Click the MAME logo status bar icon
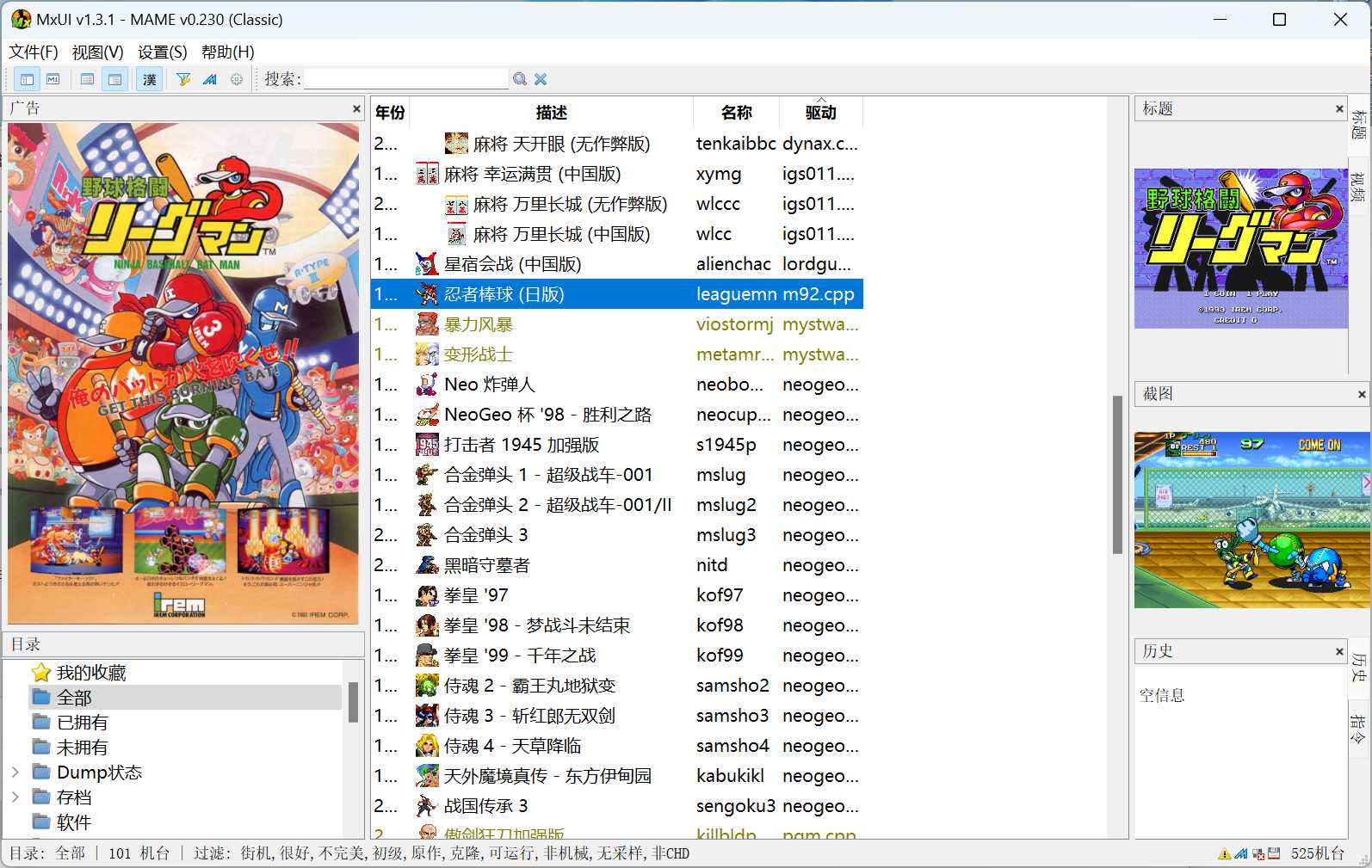Screen dimensions: 1372x868 (x=1240, y=853)
